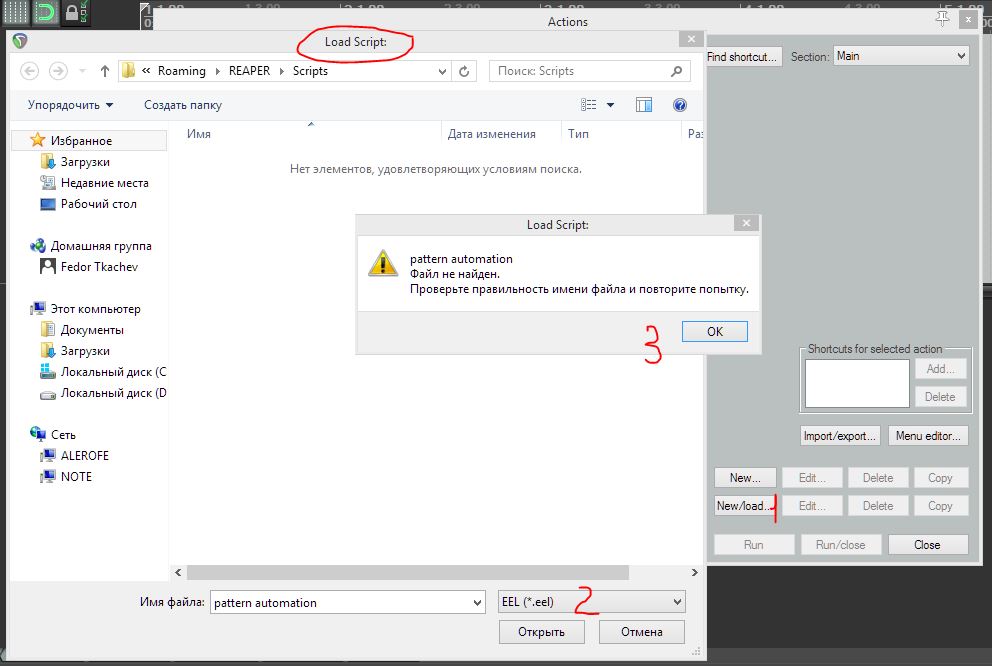Click OK in the file not found alert
This screenshot has height=666, width=992.
714,331
